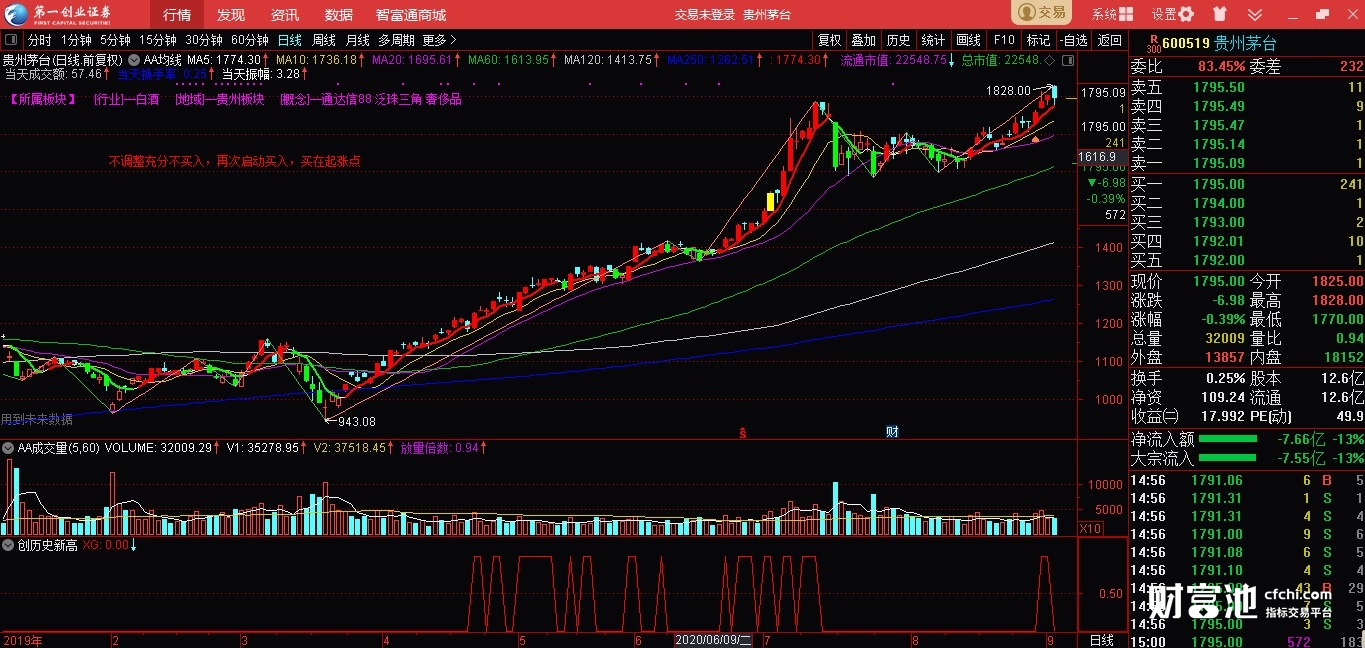Click the 委比 83.45% value
The image size is (1365, 648).
pos(1221,66)
